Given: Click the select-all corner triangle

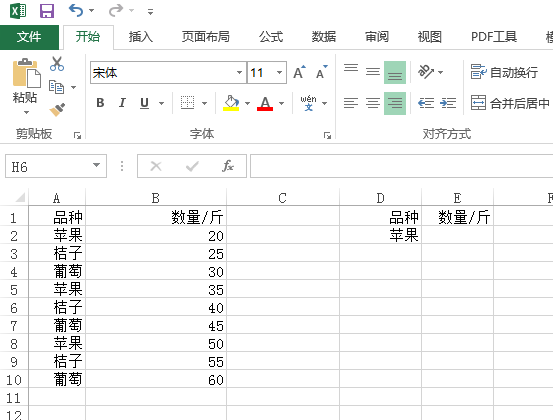Looking at the screenshot, I should point(20,197).
